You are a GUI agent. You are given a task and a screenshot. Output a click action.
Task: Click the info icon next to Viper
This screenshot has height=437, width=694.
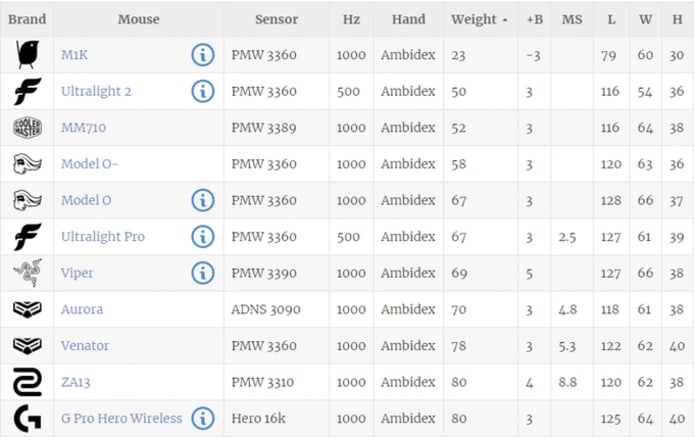203,273
